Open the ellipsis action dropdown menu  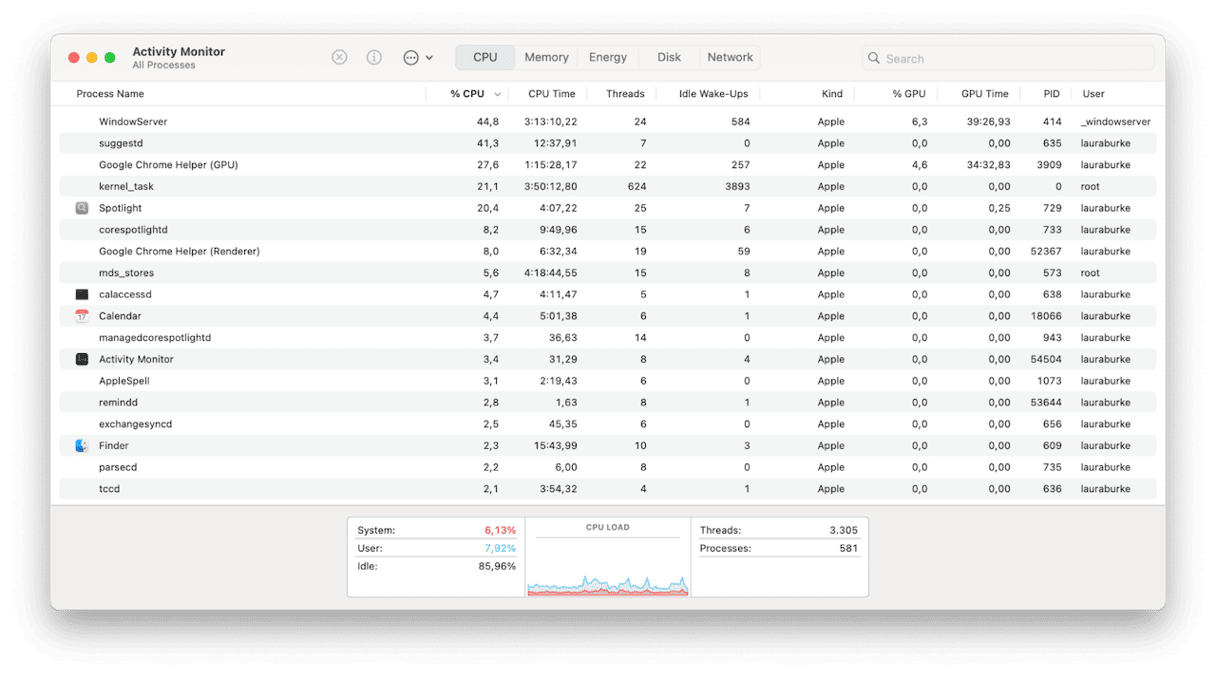tap(417, 58)
